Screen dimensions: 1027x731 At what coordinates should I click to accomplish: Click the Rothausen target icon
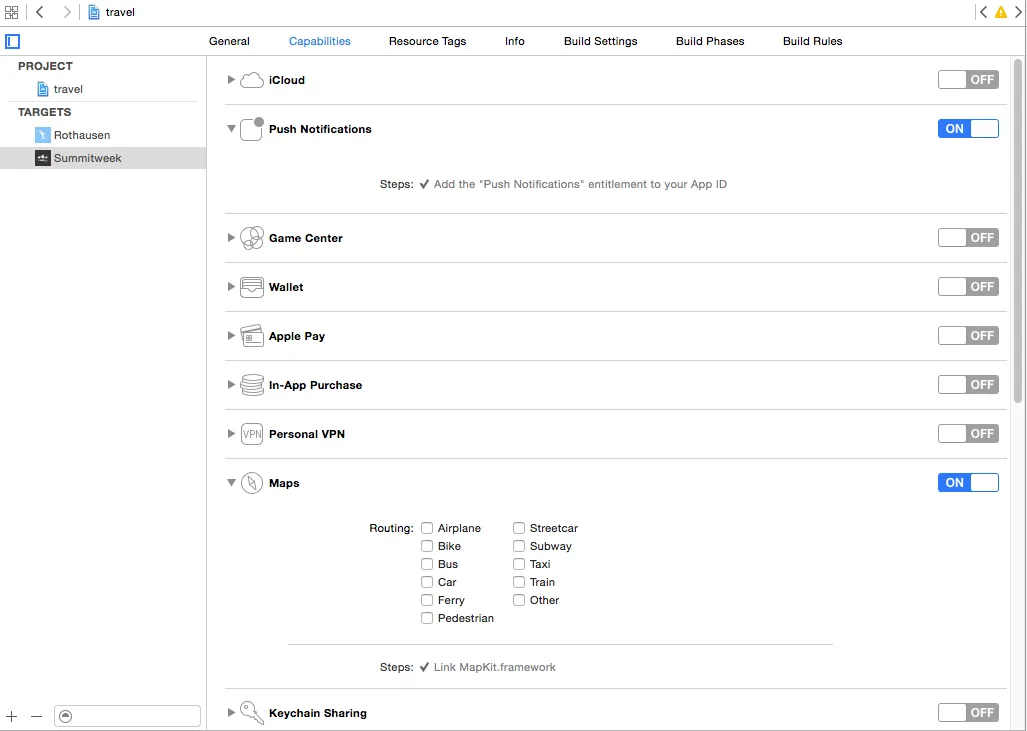(43, 135)
